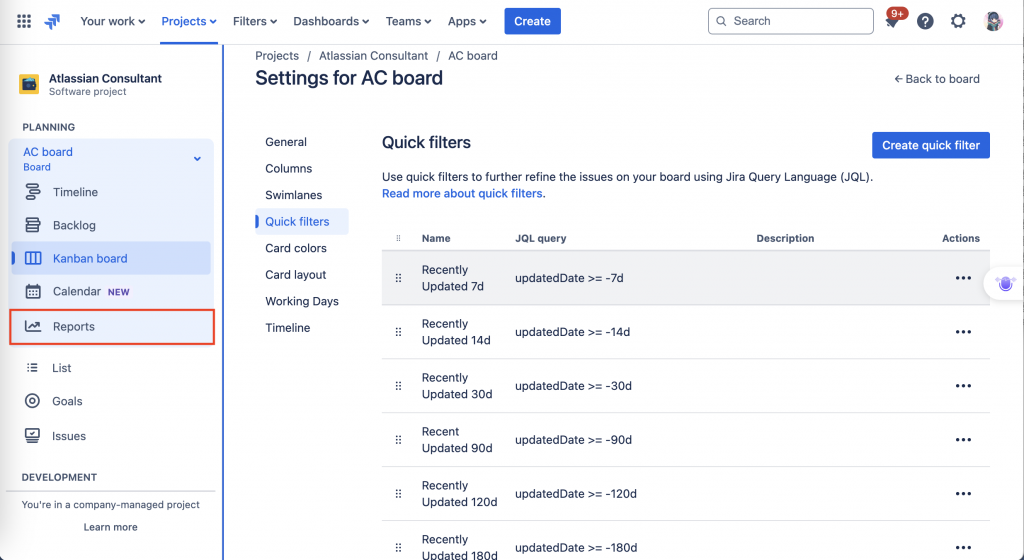Go to Reports in the sidebar
The width and height of the screenshot is (1024, 560).
[74, 326]
